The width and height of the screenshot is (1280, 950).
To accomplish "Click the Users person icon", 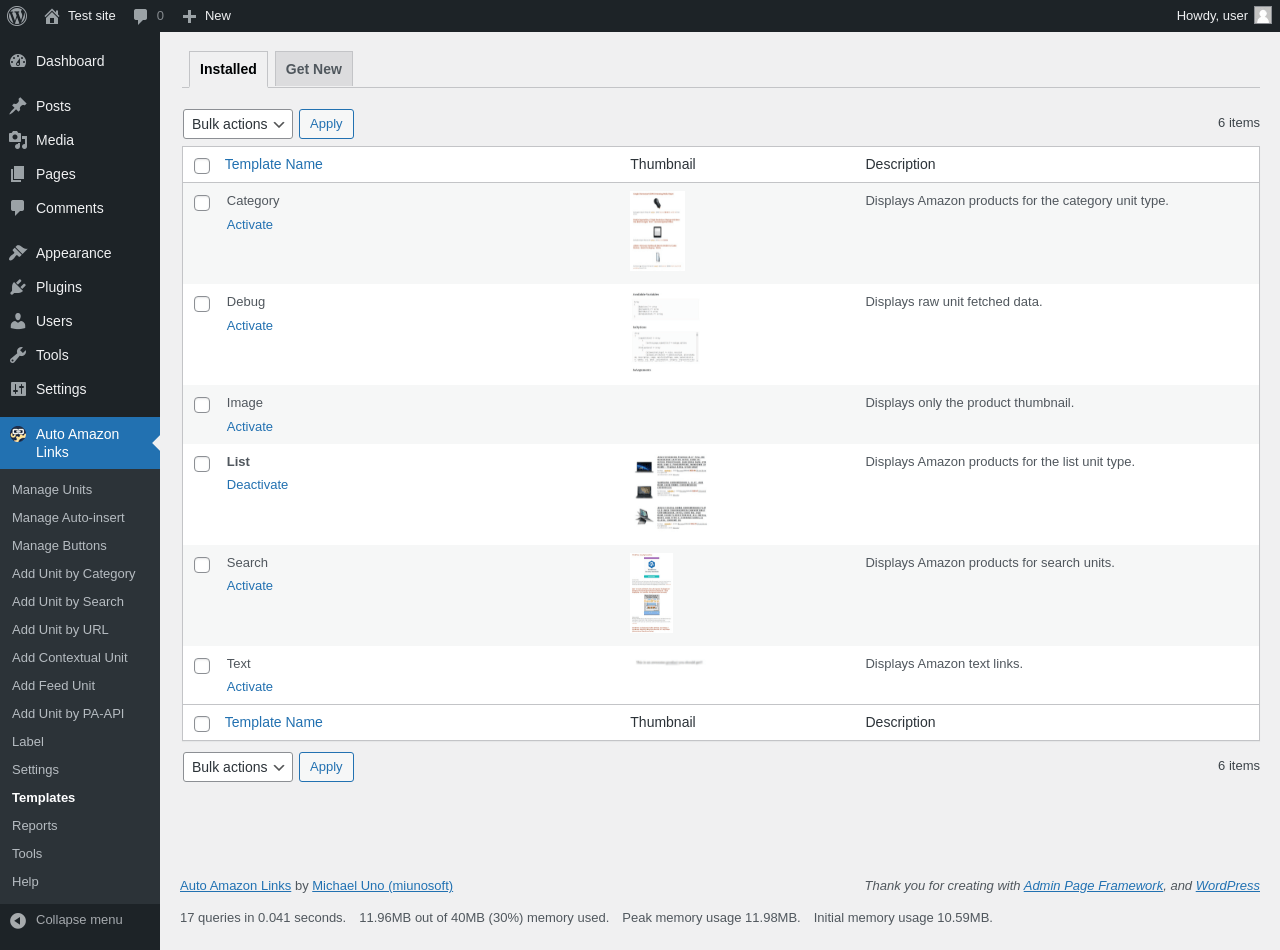I will [18, 321].
